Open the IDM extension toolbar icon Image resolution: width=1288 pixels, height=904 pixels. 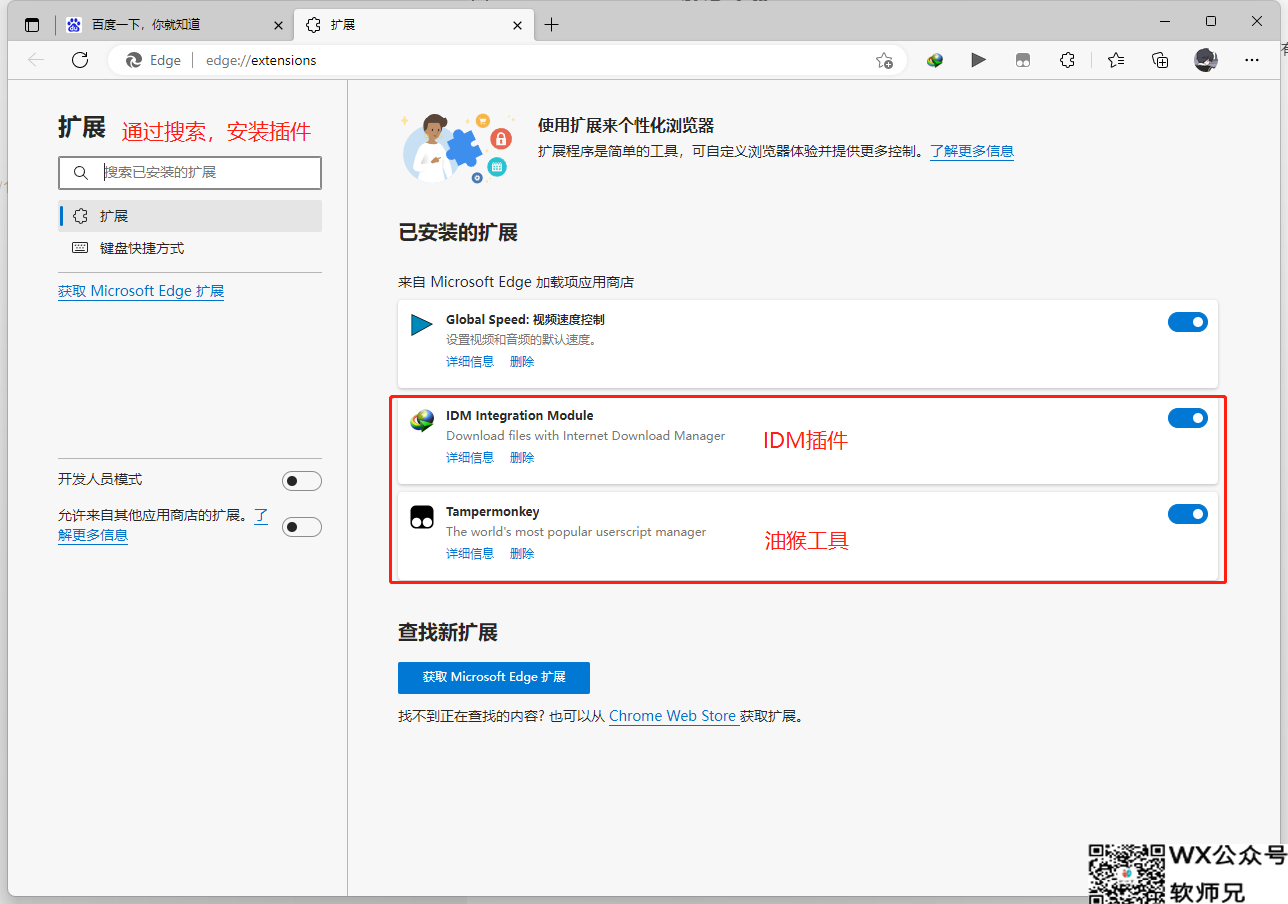click(935, 60)
